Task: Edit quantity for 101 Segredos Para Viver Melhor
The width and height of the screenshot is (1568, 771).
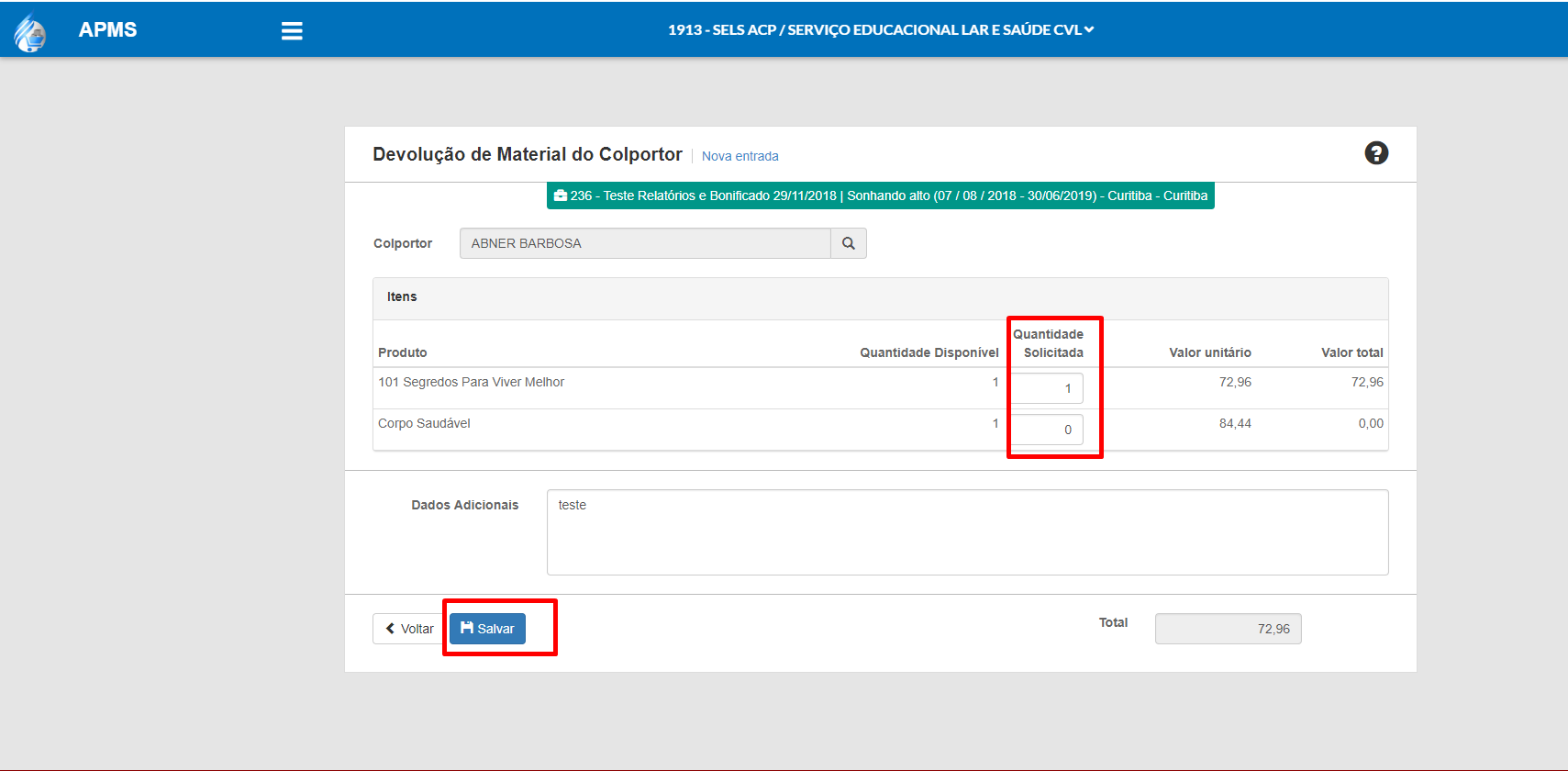Action: pyautogui.click(x=1047, y=388)
